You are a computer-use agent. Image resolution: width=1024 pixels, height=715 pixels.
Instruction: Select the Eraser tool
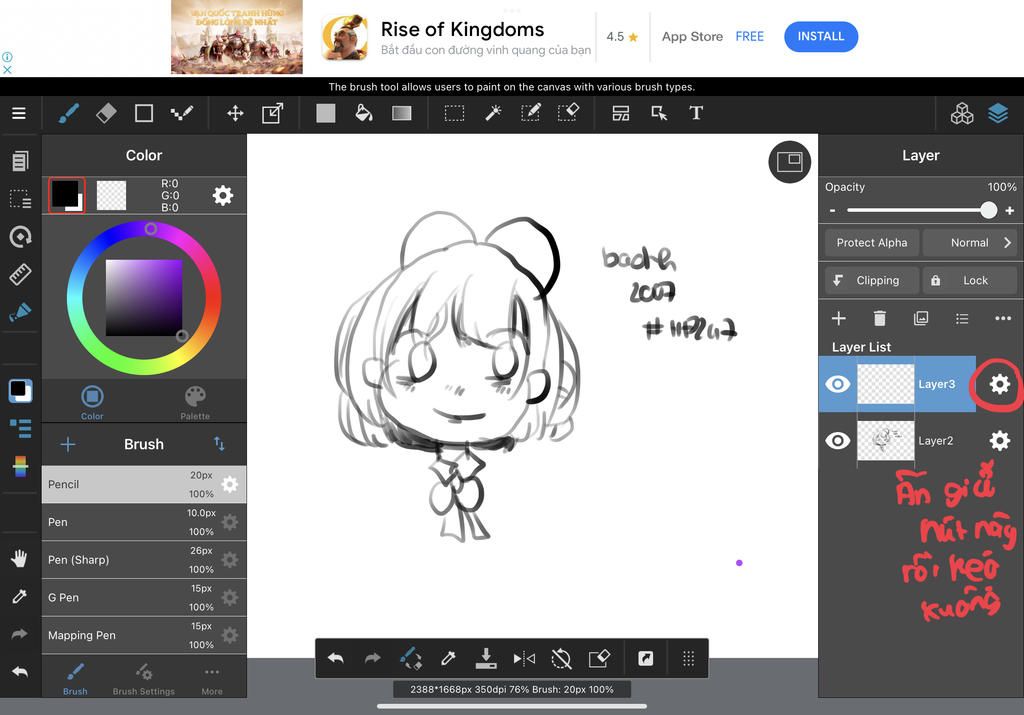(x=106, y=114)
